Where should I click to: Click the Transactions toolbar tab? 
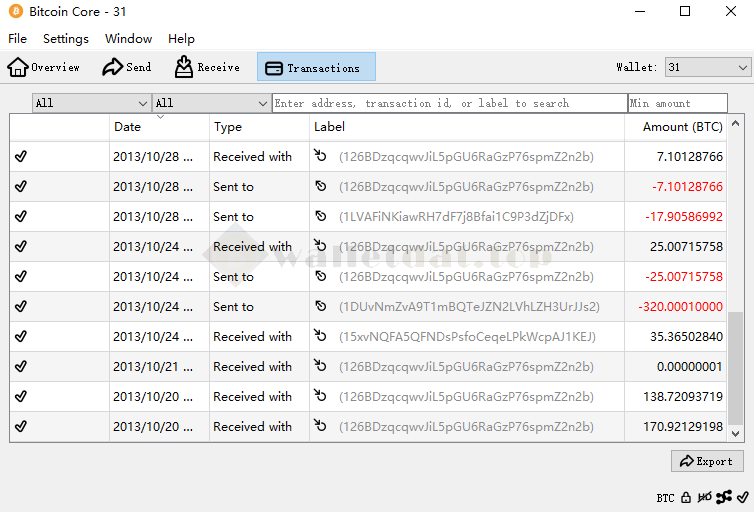coord(316,68)
